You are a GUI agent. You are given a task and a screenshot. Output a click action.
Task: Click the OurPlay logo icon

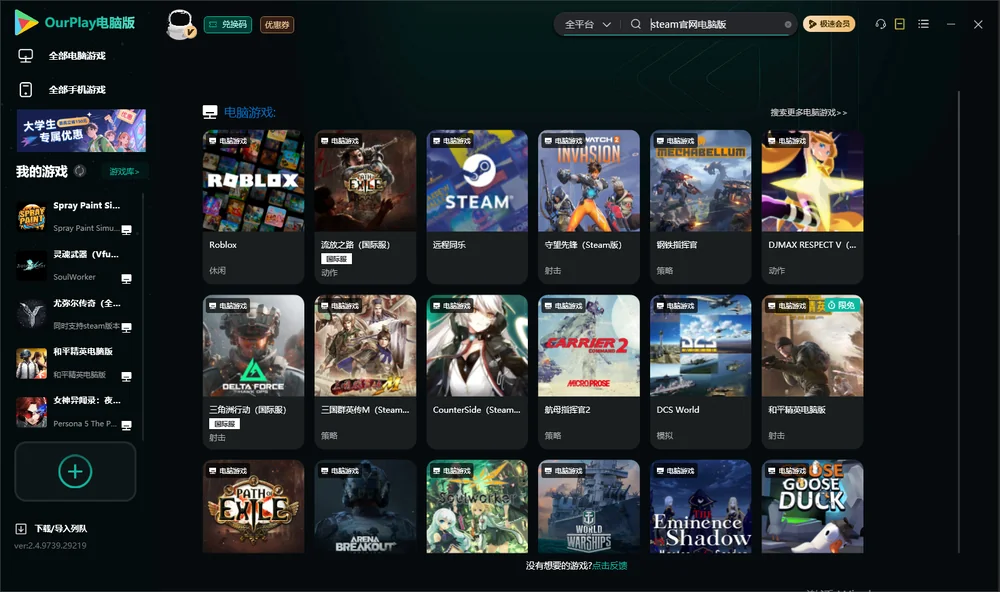coord(26,22)
